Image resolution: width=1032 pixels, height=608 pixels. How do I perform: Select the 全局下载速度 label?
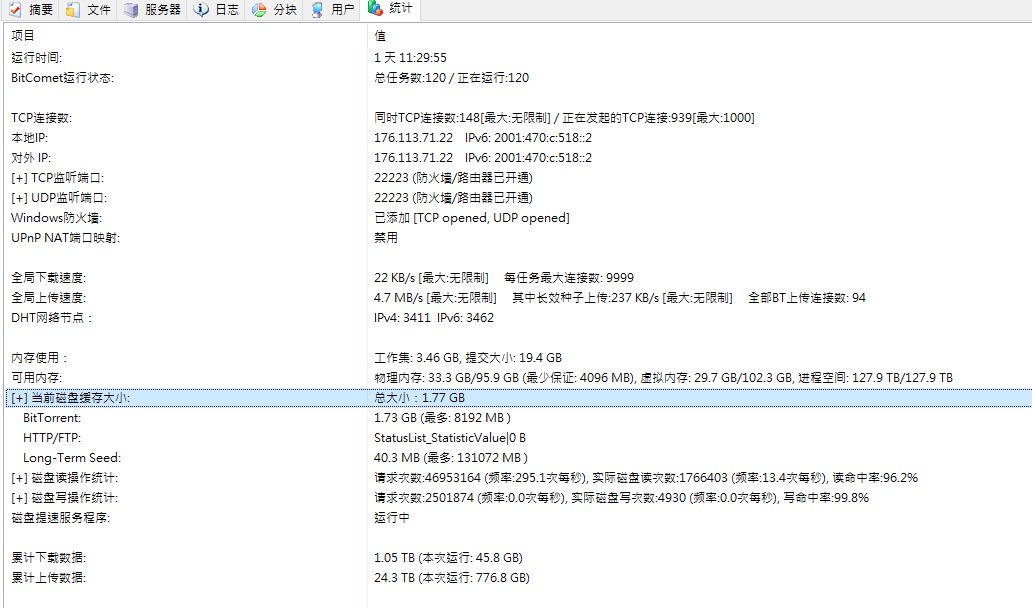coord(49,278)
